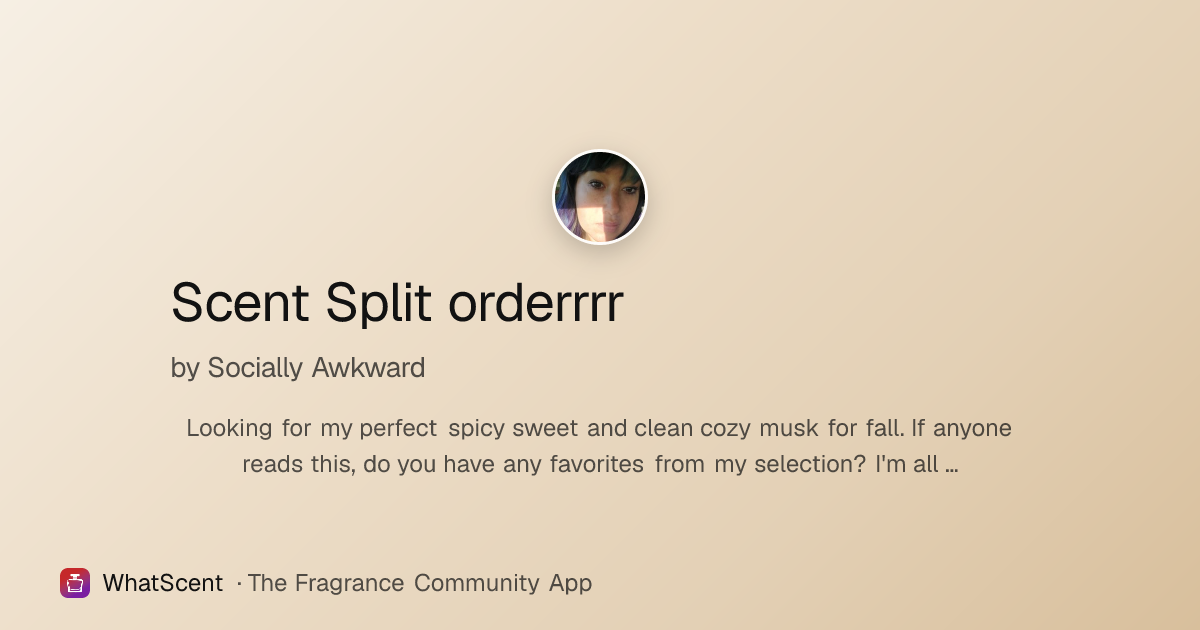The width and height of the screenshot is (1200, 630).
Task: Click the word orderrrr in the title
Action: pos(536,302)
